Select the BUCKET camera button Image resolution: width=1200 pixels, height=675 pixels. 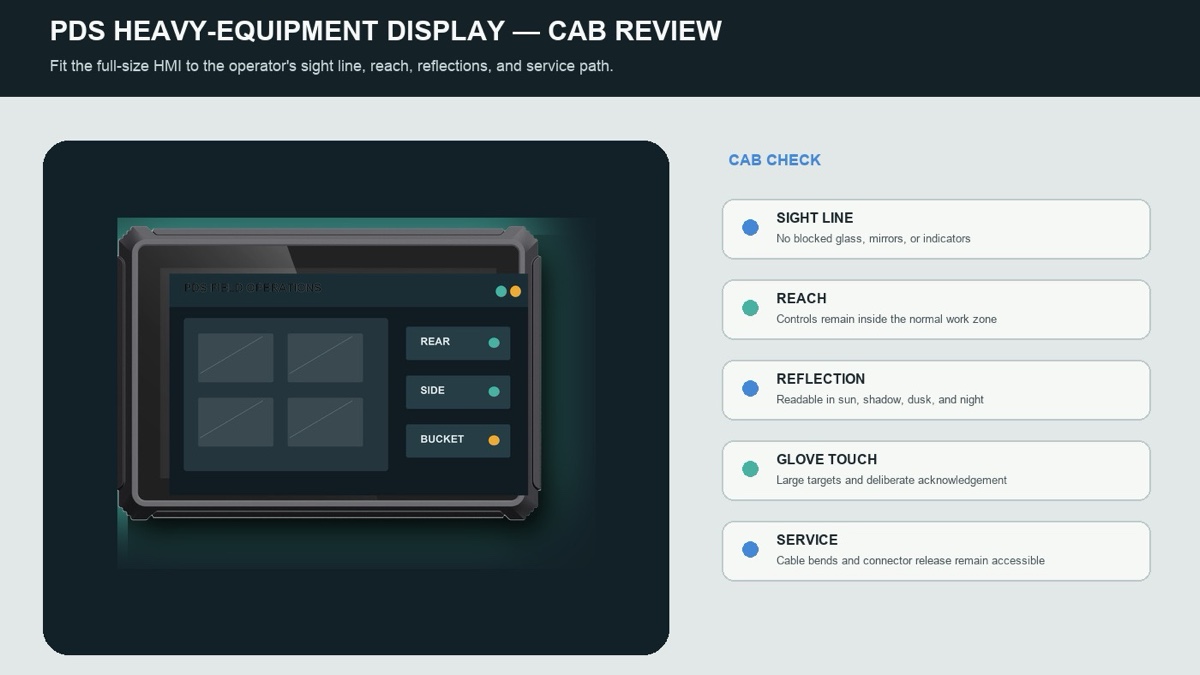(x=458, y=441)
